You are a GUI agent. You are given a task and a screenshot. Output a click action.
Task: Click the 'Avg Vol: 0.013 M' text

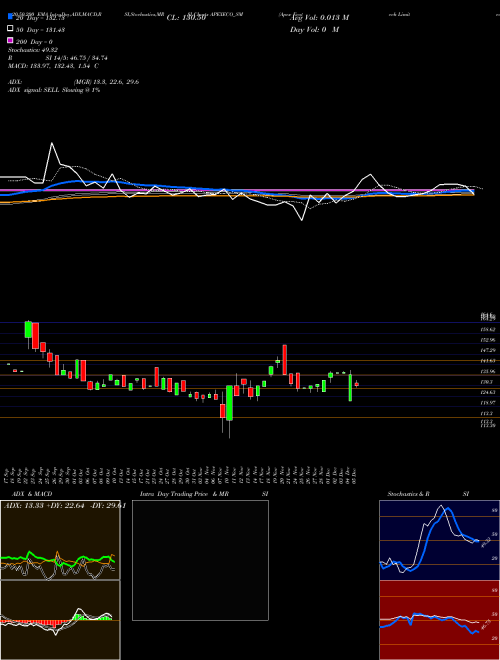point(319,18)
